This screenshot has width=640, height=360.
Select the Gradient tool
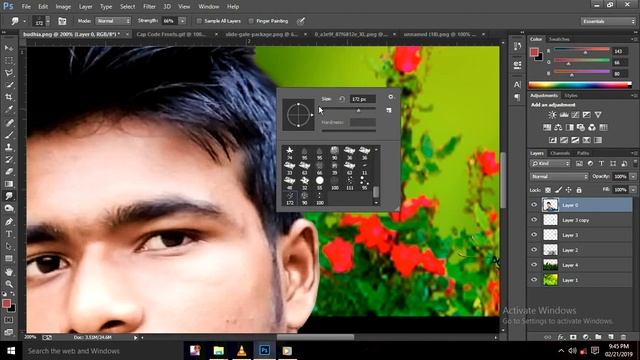(9, 184)
